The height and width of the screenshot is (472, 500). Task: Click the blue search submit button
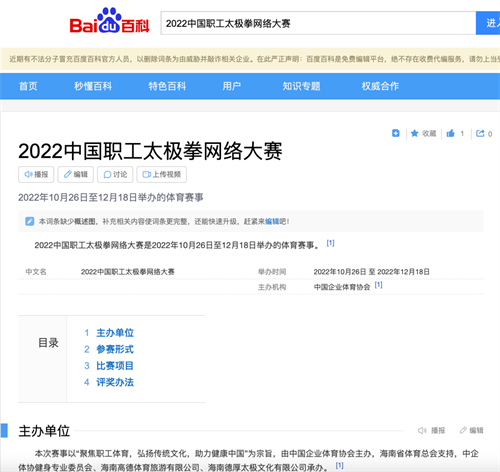click(488, 23)
